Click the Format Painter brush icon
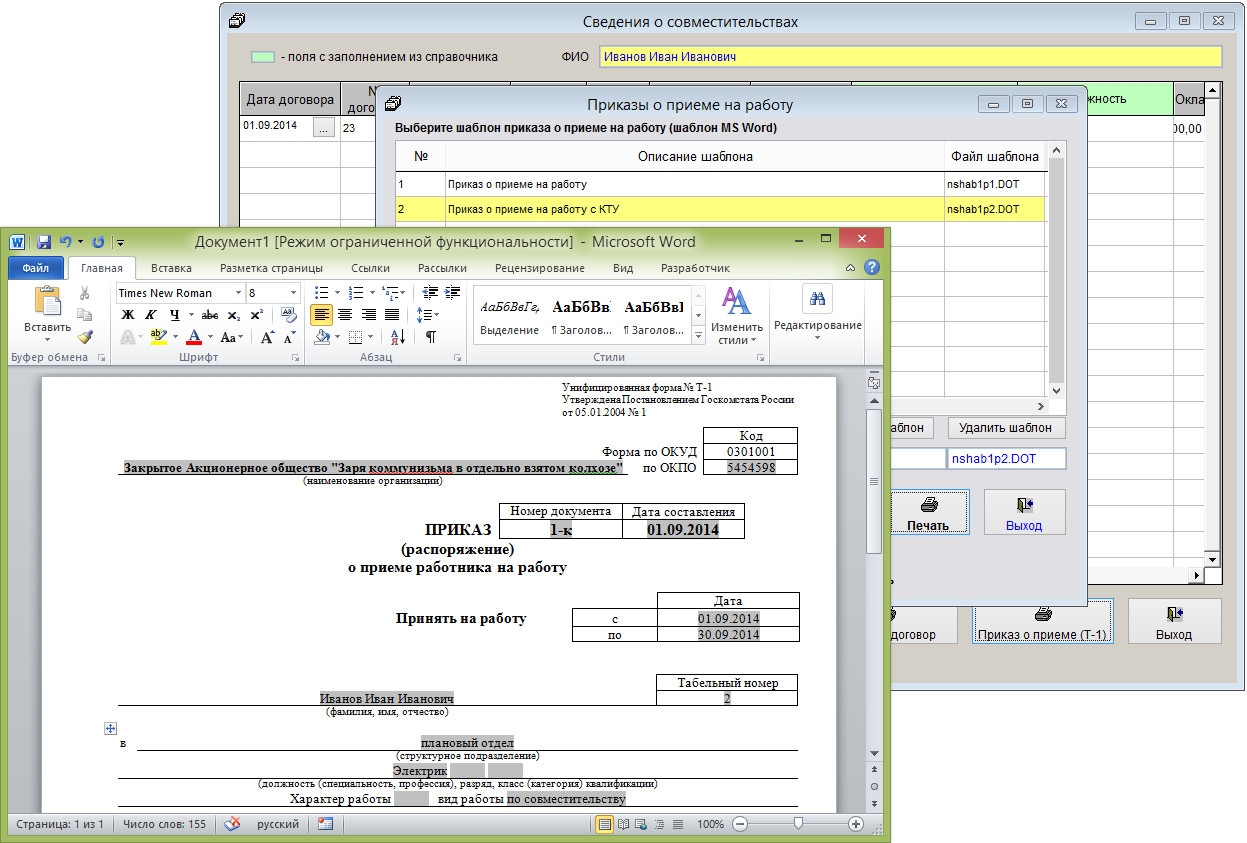Screen dimensions: 1247x843 tap(85, 337)
